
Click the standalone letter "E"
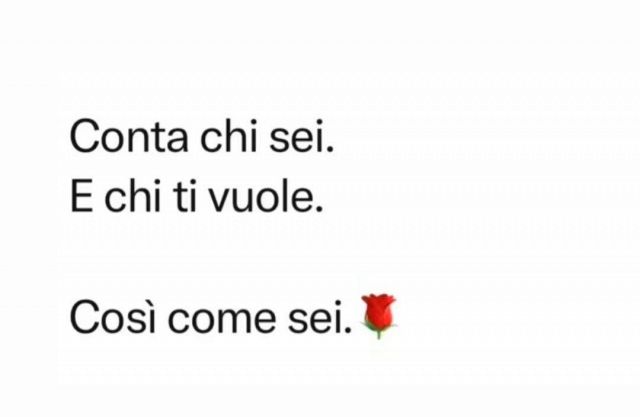tap(81, 197)
